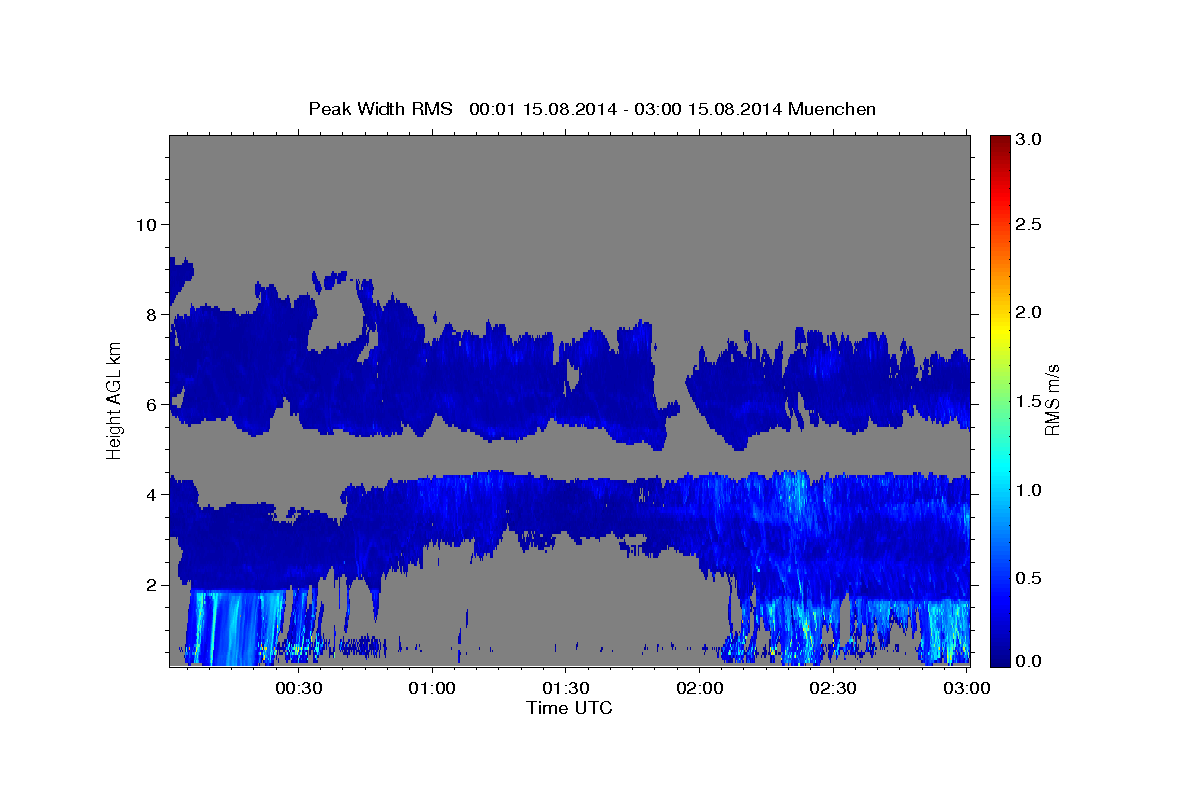Click the height axis label 8
This screenshot has height=800, width=1200.
[151, 314]
